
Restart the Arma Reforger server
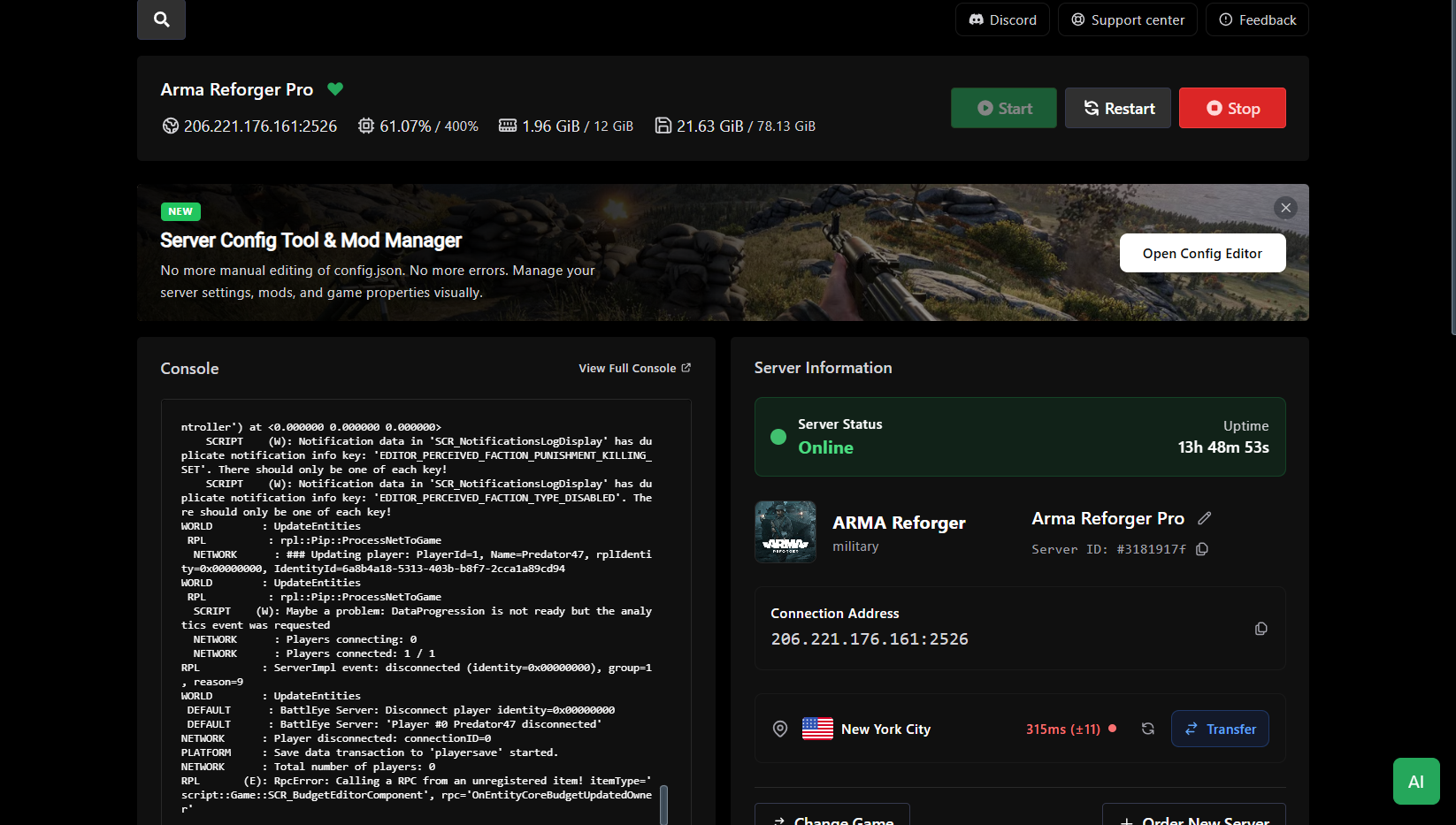[x=1117, y=108]
